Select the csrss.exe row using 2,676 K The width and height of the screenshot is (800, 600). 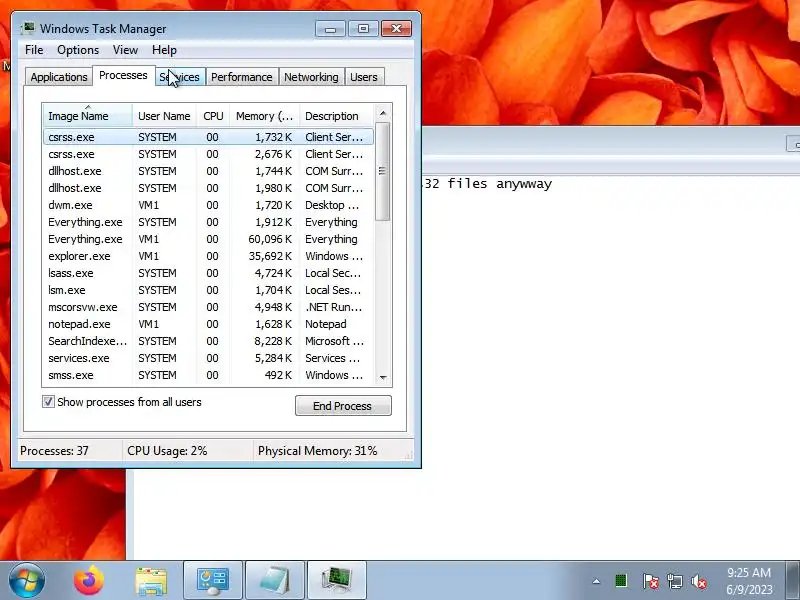(x=208, y=154)
